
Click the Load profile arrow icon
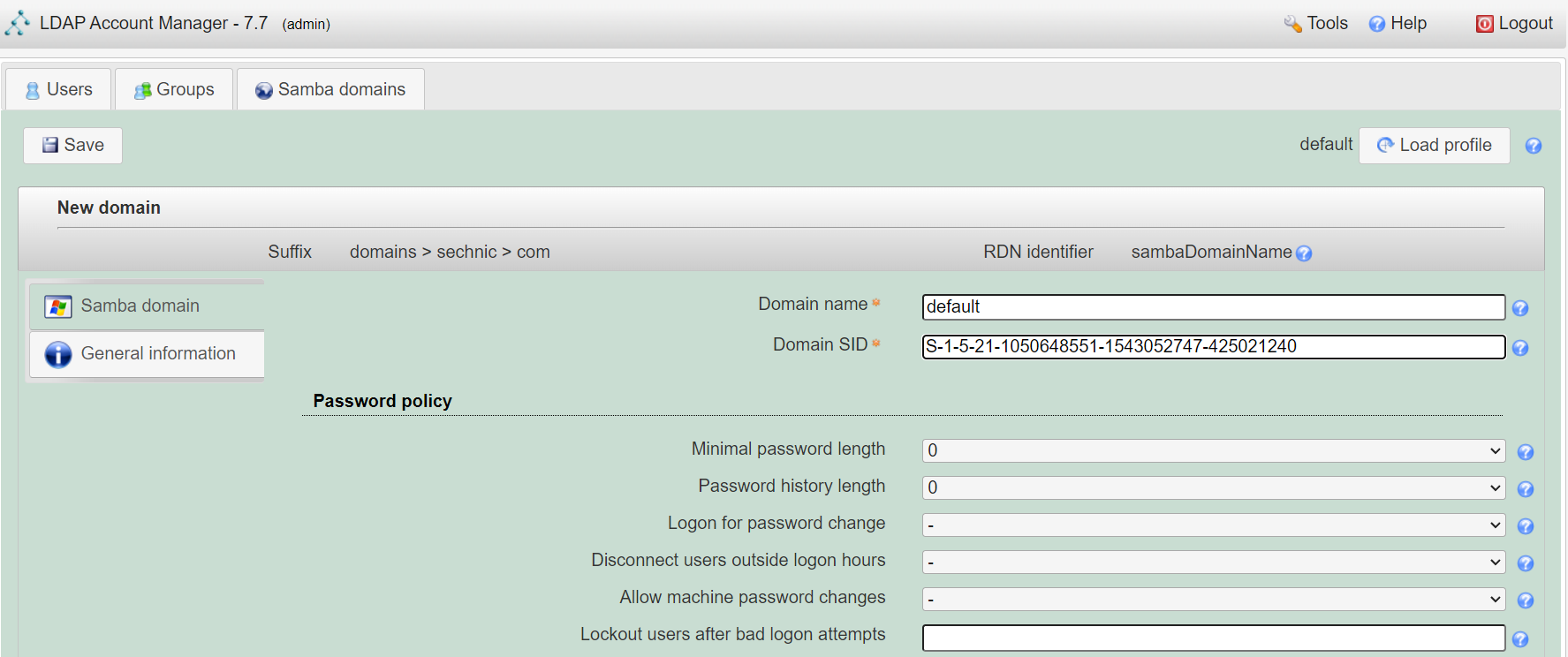(x=1385, y=145)
